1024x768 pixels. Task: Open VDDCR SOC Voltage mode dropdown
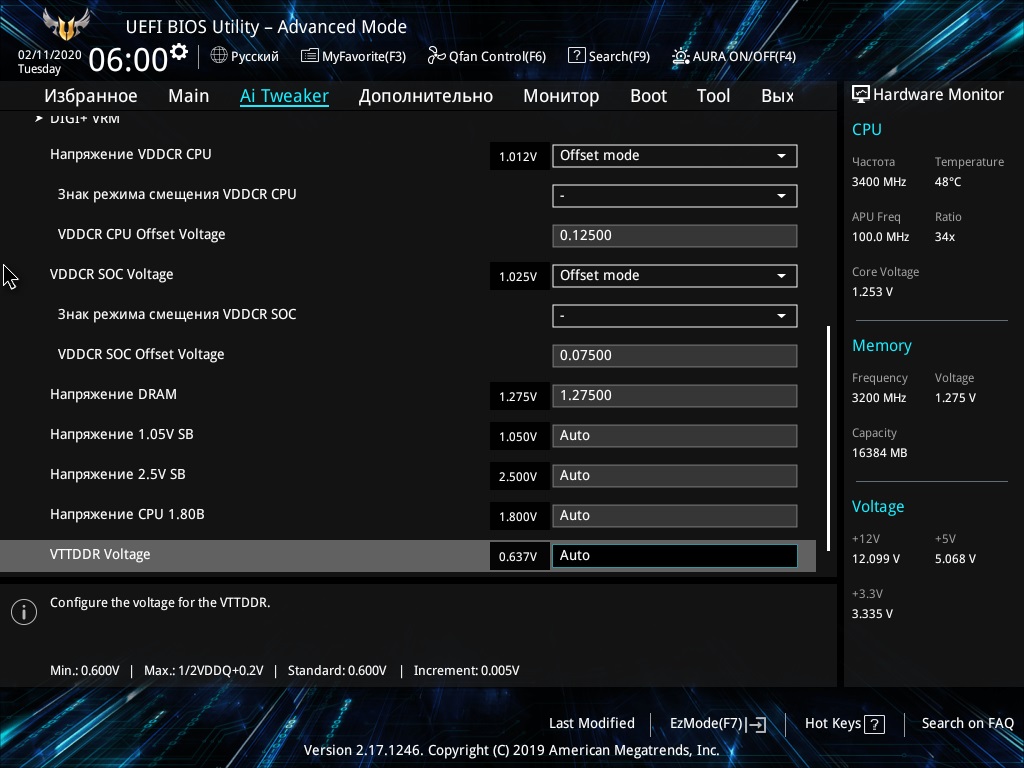click(675, 276)
